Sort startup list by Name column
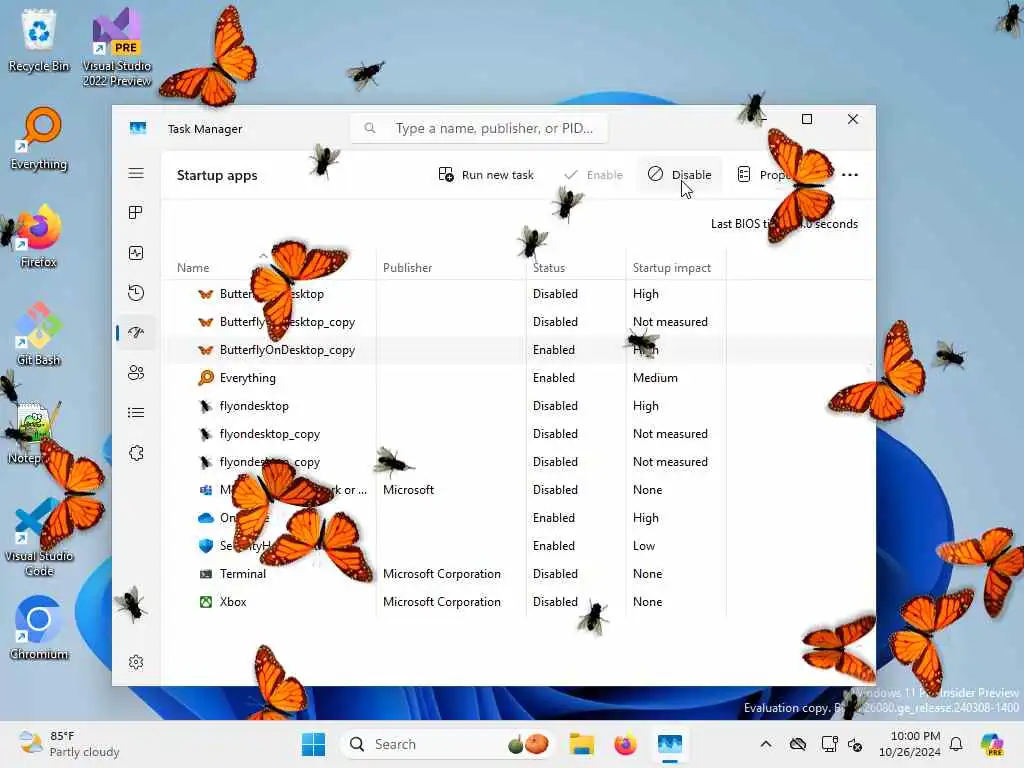Screen dimensions: 1024x768 (193, 268)
